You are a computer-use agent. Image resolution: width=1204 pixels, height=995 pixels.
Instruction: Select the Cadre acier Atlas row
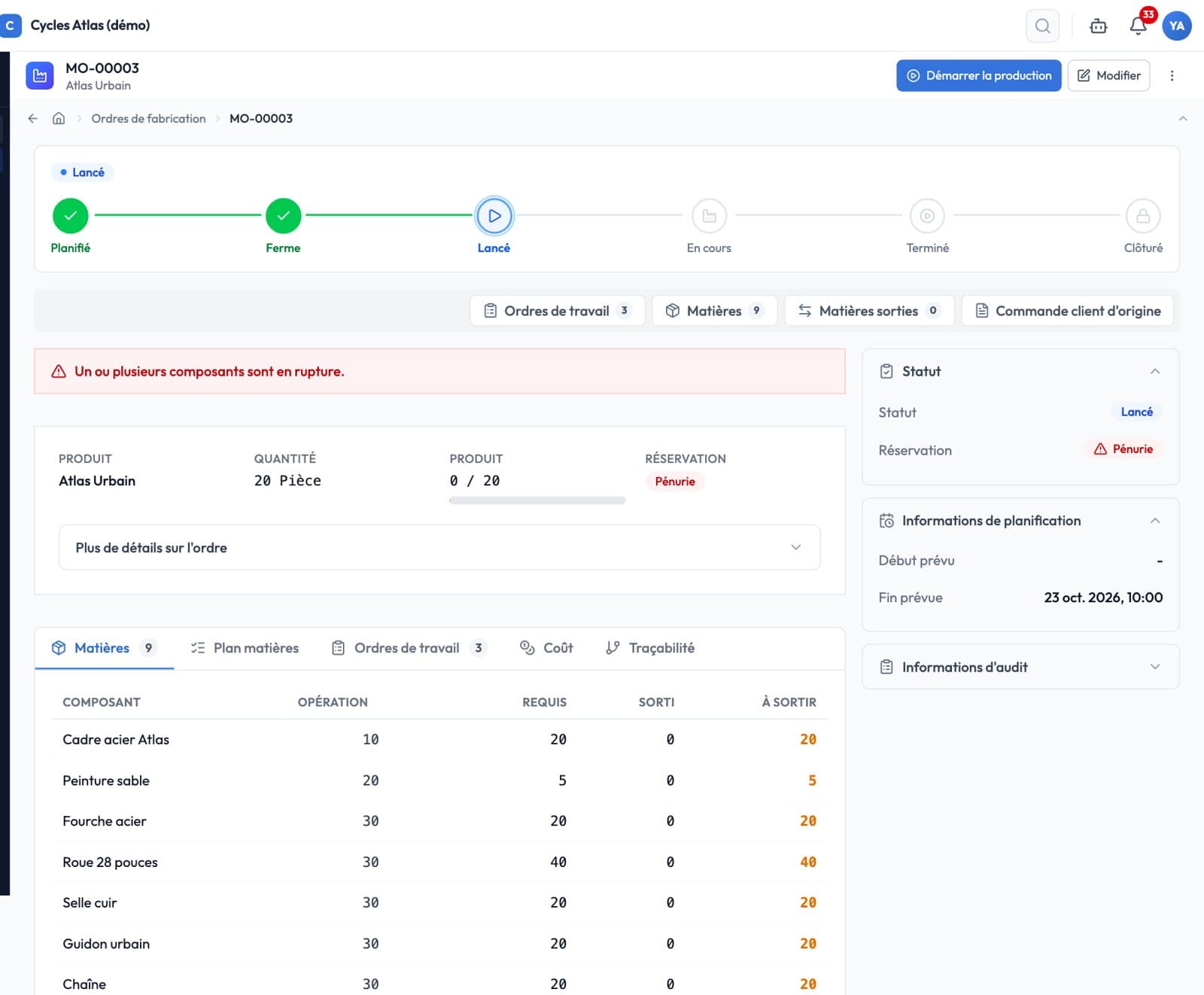439,740
